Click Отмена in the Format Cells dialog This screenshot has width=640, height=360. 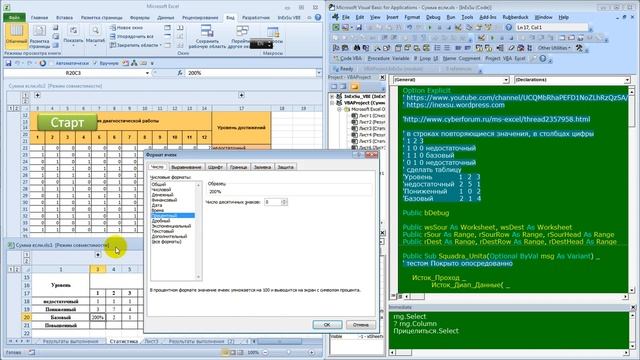point(360,324)
